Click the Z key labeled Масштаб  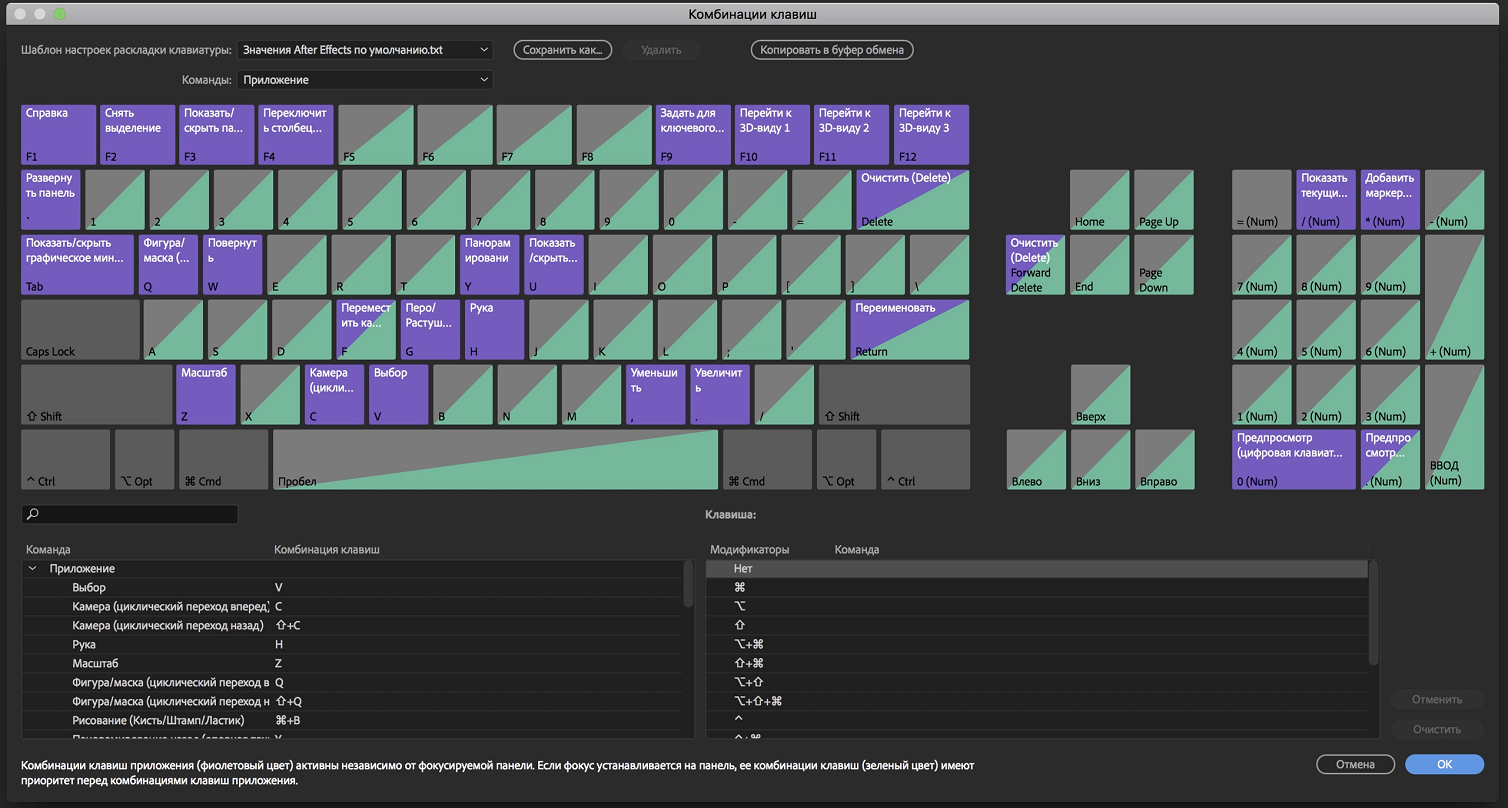pyautogui.click(x=206, y=395)
